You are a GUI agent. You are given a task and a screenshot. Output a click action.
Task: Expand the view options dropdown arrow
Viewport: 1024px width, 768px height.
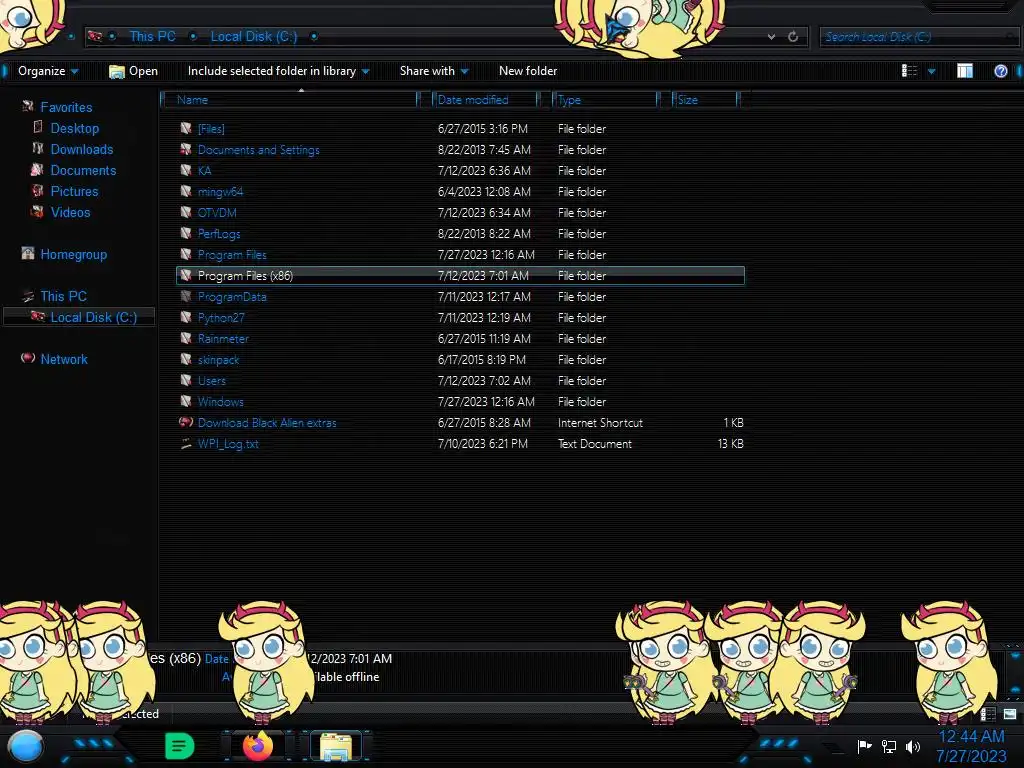click(x=932, y=71)
